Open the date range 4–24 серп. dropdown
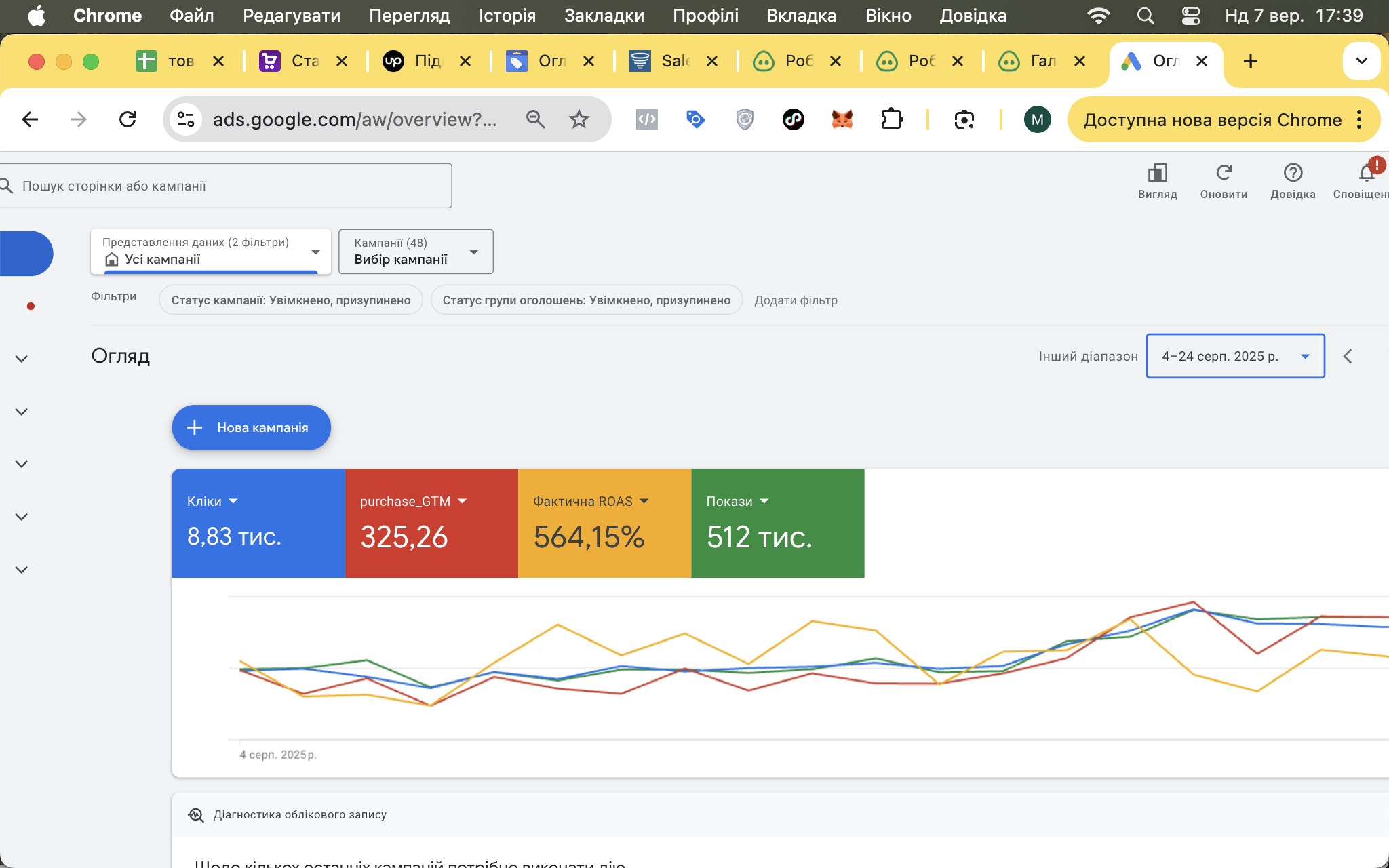The height and width of the screenshot is (868, 1389). (x=1235, y=356)
